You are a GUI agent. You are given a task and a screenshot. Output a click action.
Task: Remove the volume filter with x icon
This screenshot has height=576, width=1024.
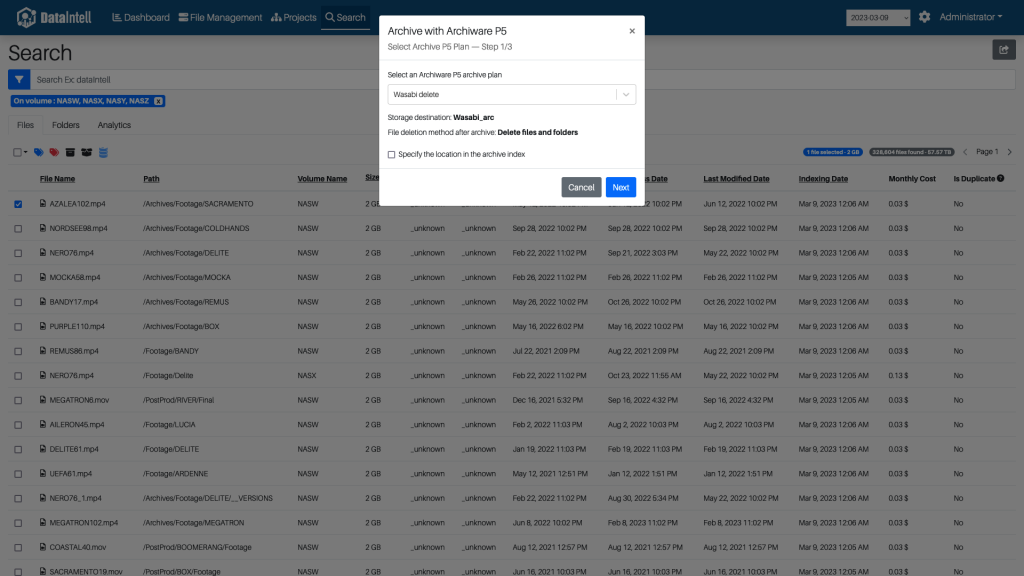tap(158, 101)
